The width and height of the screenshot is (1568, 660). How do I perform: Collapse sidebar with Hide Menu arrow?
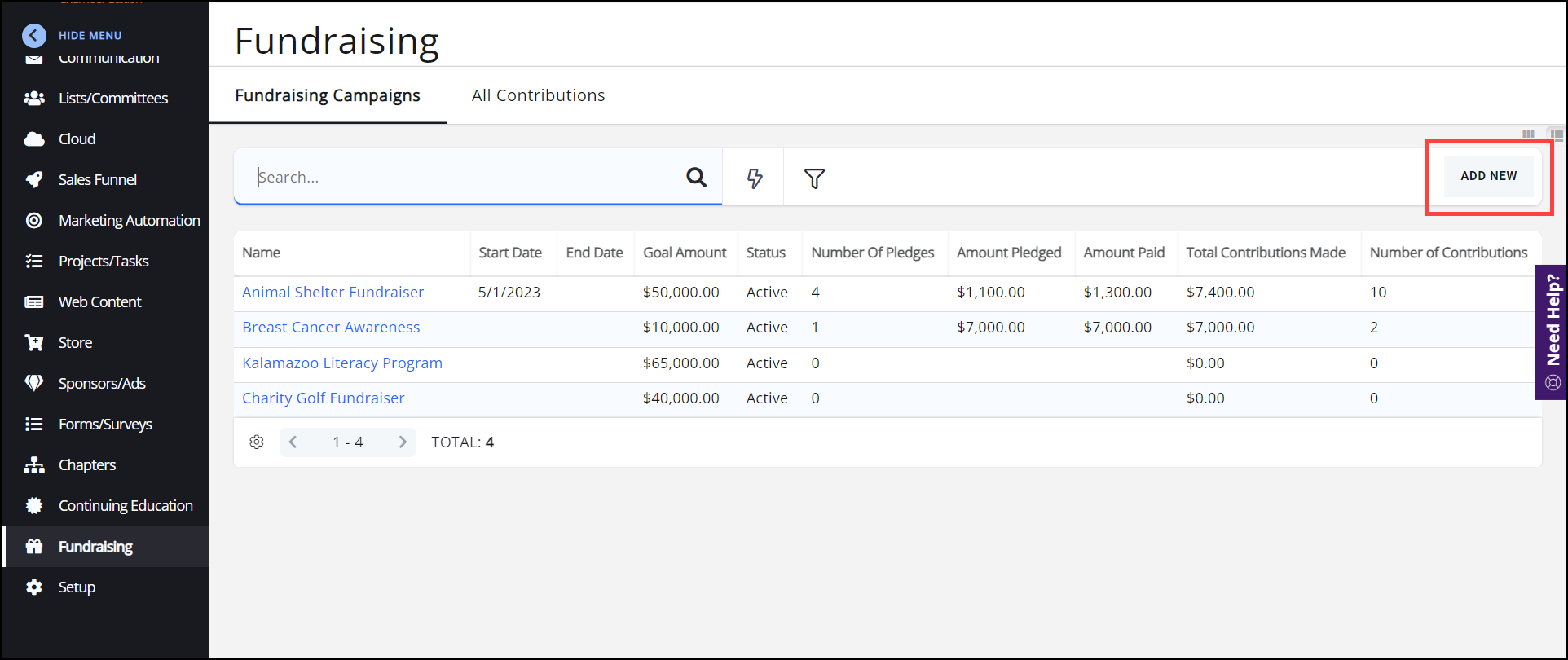(x=34, y=35)
